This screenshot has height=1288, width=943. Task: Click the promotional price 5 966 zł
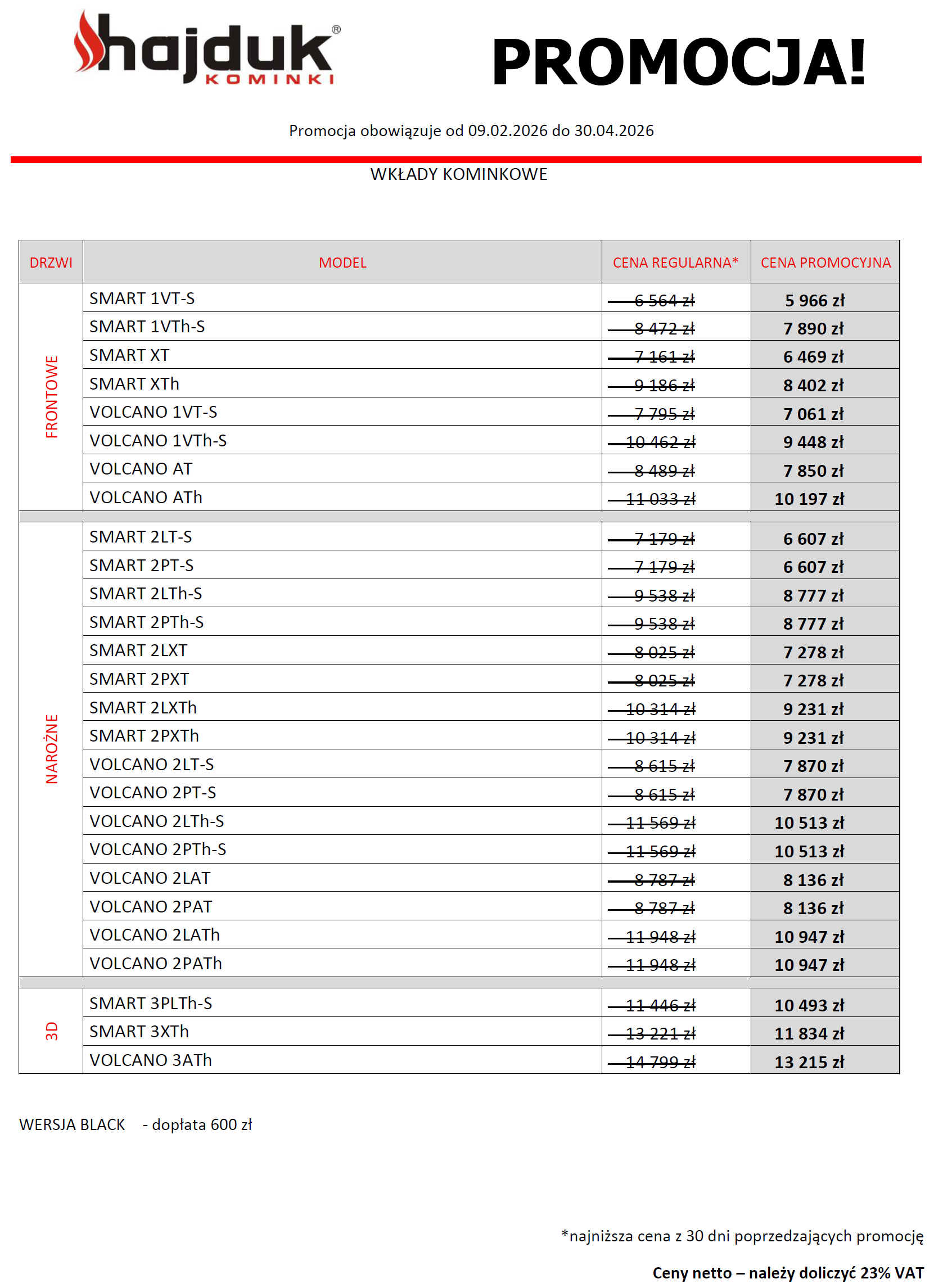point(814,300)
